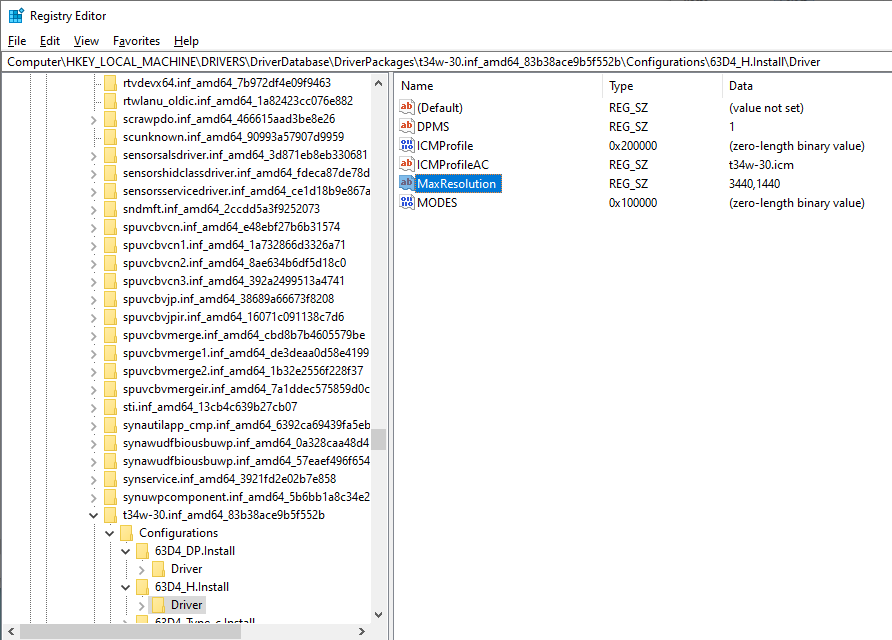Click the folder icon of 63D4_DP.Install
892x640 pixels.
[143, 551]
